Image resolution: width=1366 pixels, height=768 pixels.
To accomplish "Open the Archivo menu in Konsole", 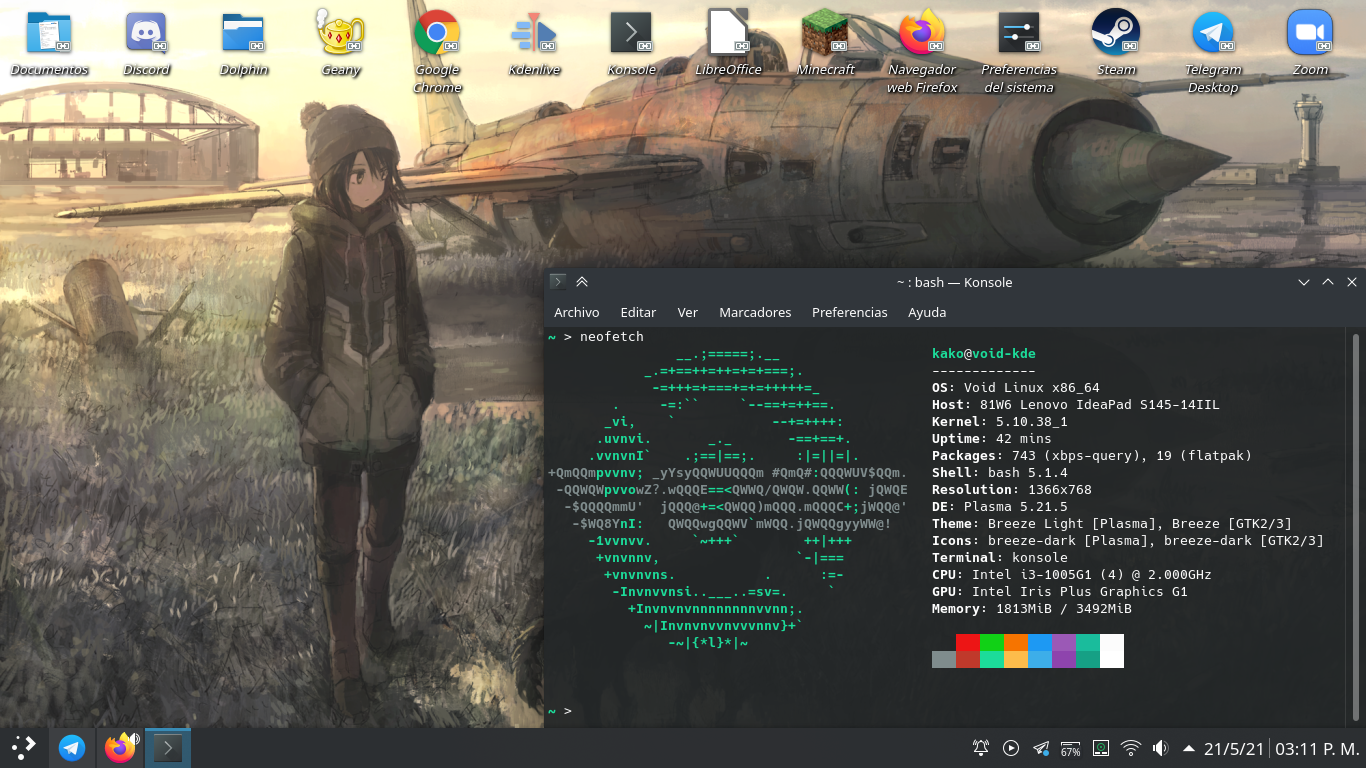I will tap(577, 313).
